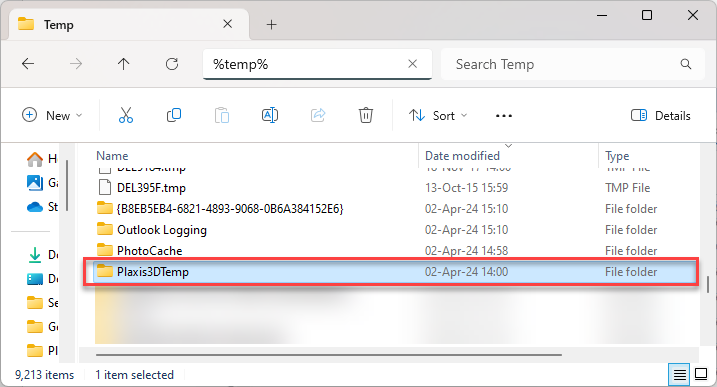Screen dimensions: 717x387
Task: Click date 02-Apr-24 14:00
Action: (466, 272)
